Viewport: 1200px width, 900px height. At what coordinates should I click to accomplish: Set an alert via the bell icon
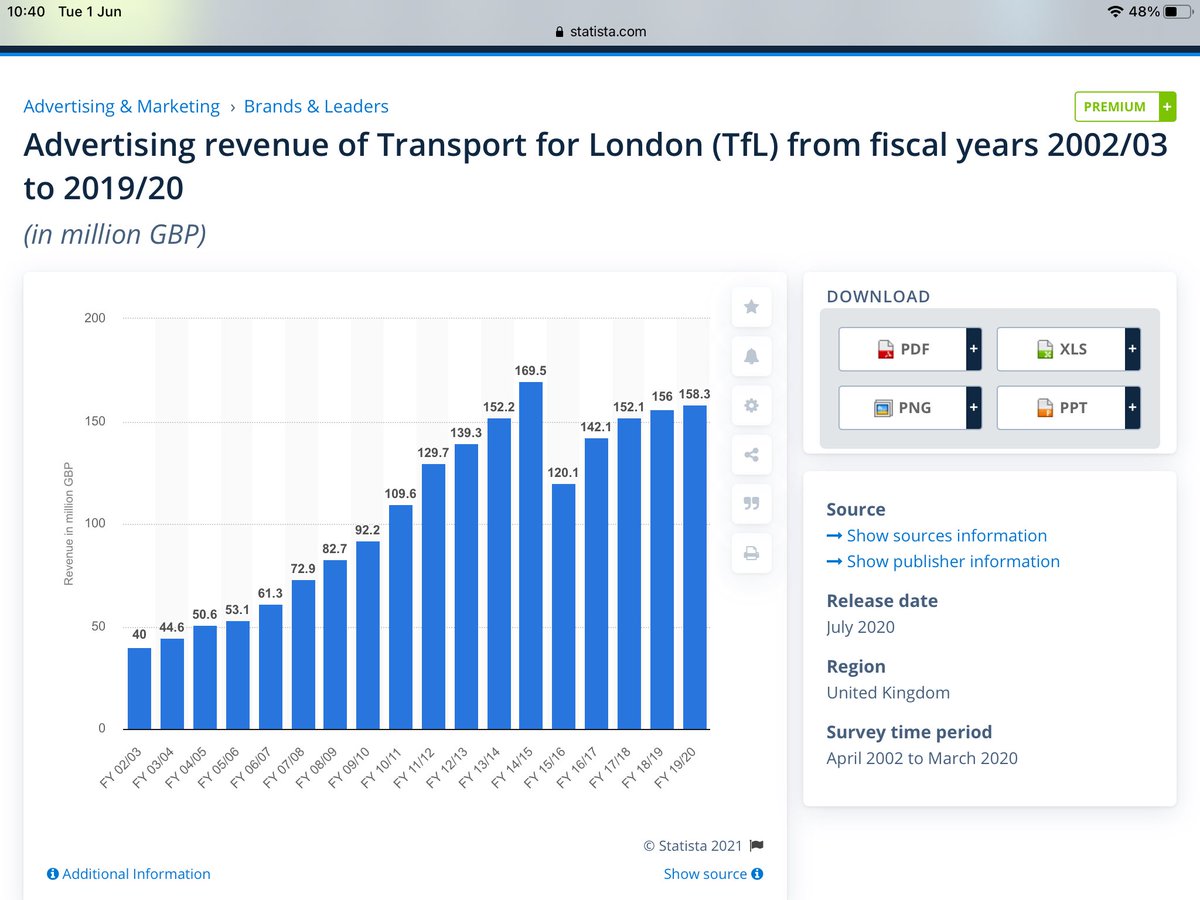click(x=751, y=356)
